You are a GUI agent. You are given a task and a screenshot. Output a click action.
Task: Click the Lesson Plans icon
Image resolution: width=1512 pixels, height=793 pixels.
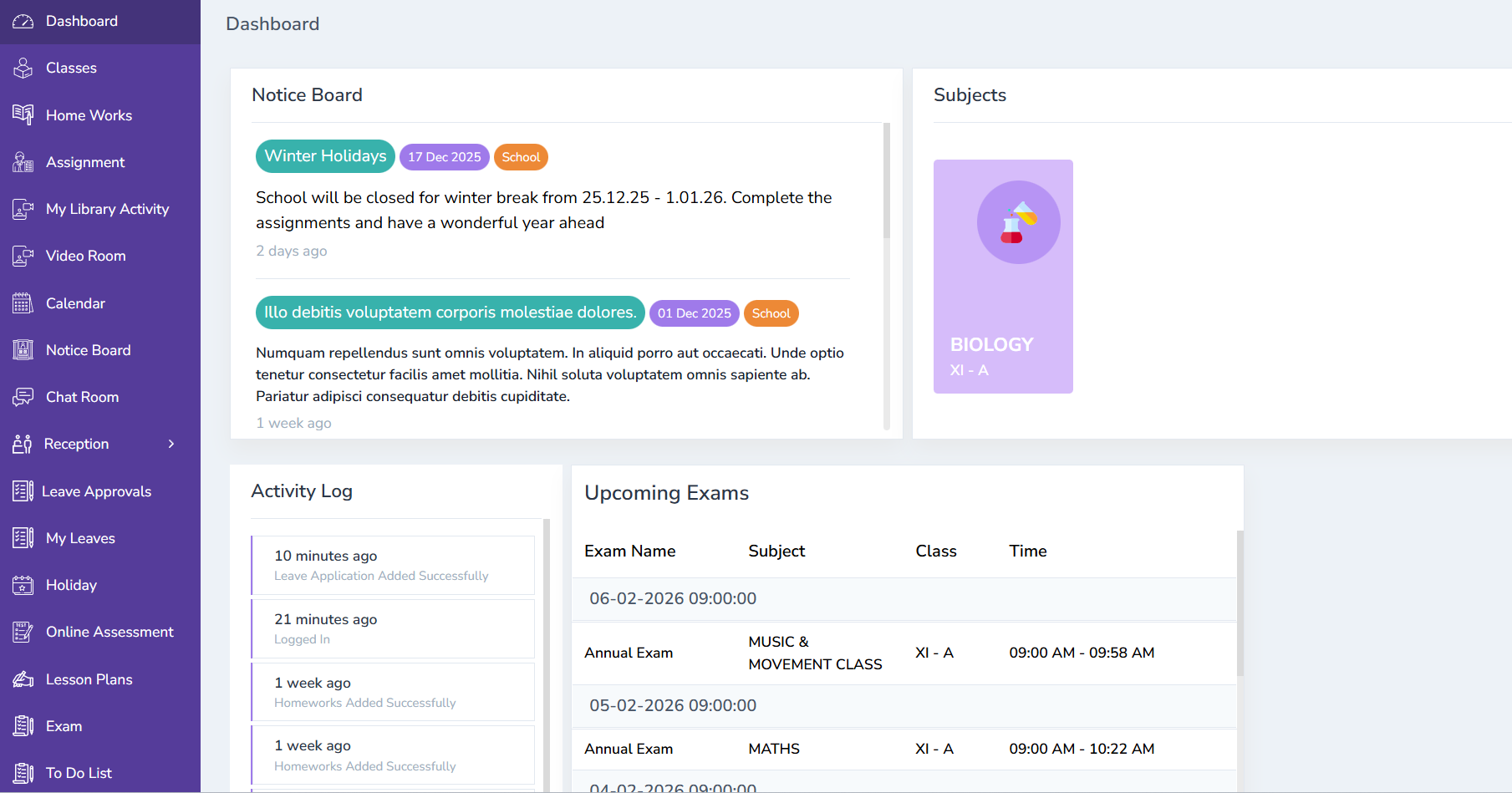(23, 679)
